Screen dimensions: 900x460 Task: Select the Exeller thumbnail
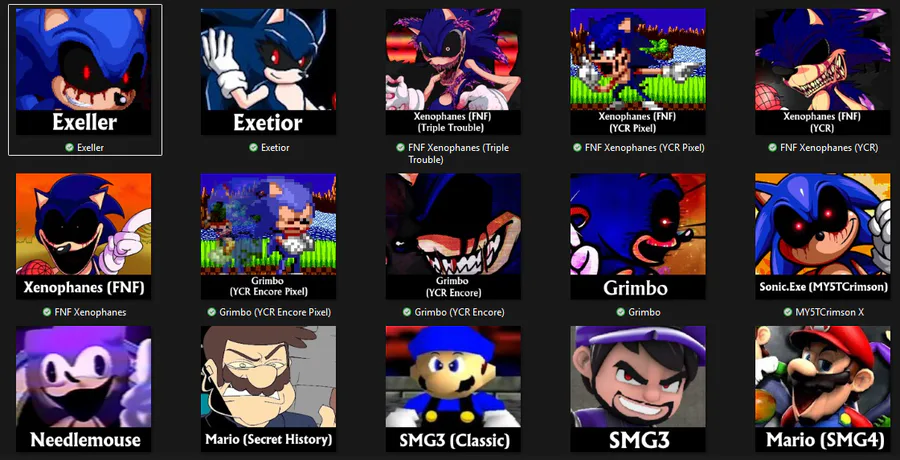84,72
